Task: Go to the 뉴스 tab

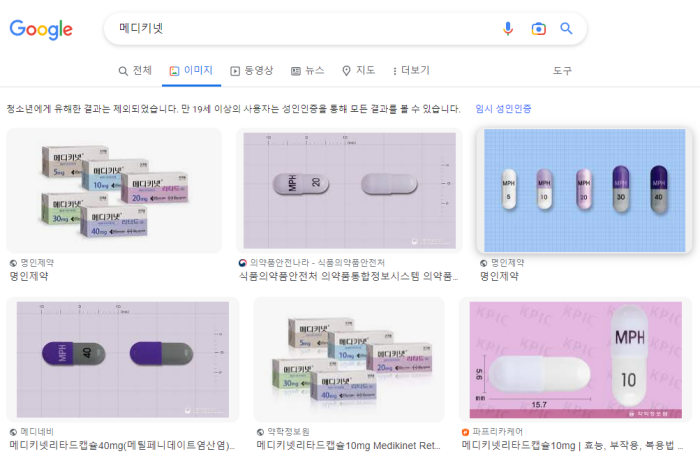Action: click(x=308, y=71)
